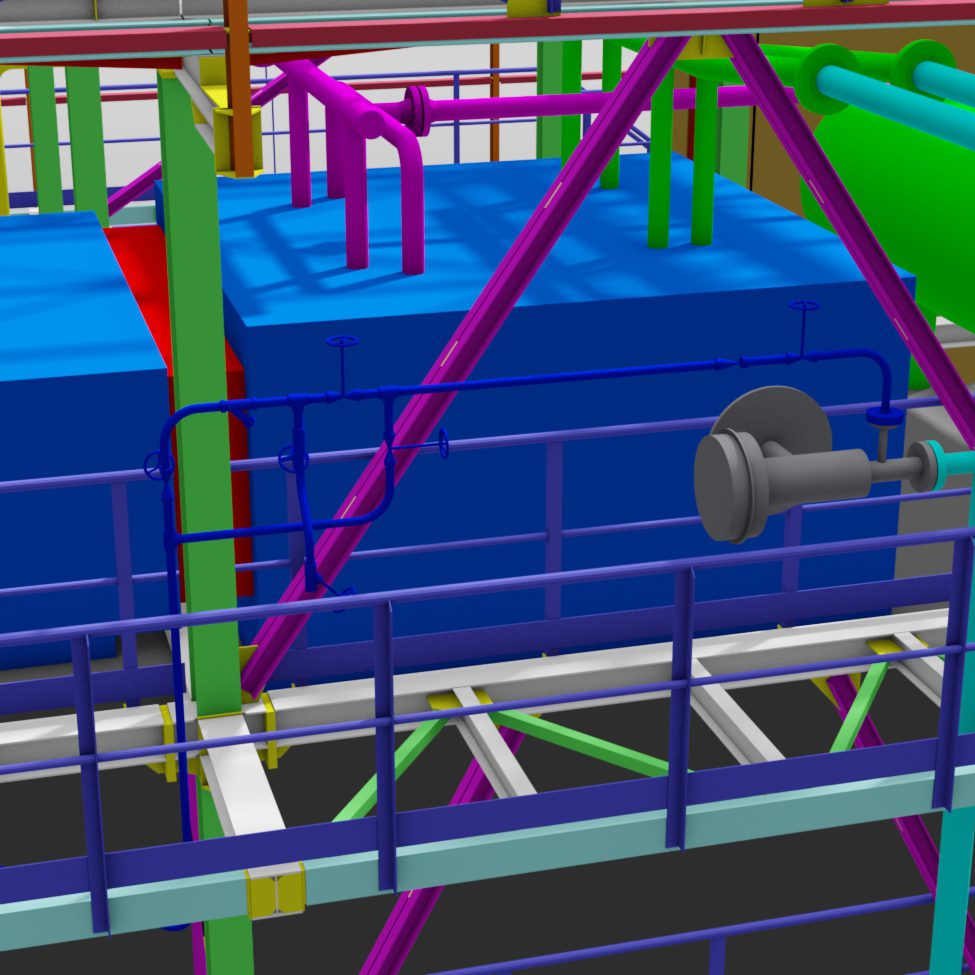The image size is (975, 975).
Task: Click the blue valve handwheel above left pipe
Action: coord(342,343)
